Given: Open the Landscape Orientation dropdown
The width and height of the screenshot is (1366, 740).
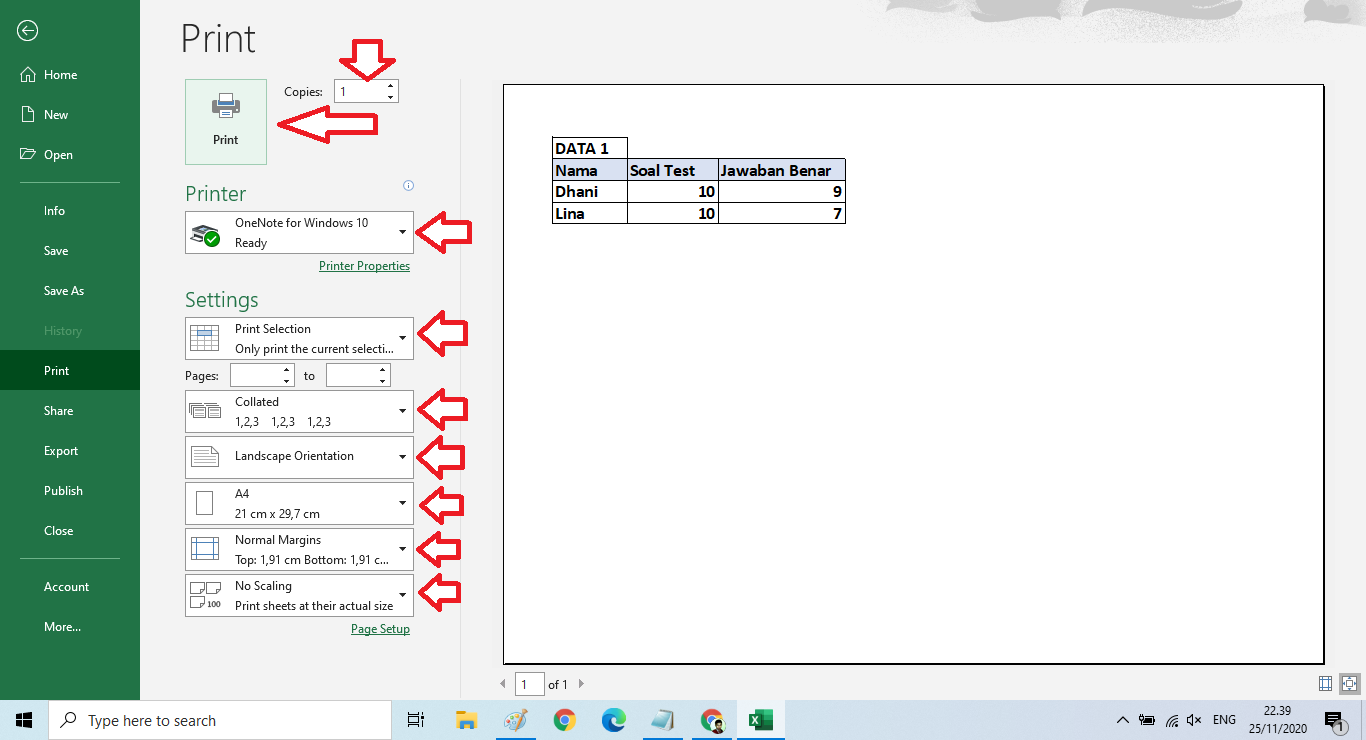Looking at the screenshot, I should (x=298, y=456).
